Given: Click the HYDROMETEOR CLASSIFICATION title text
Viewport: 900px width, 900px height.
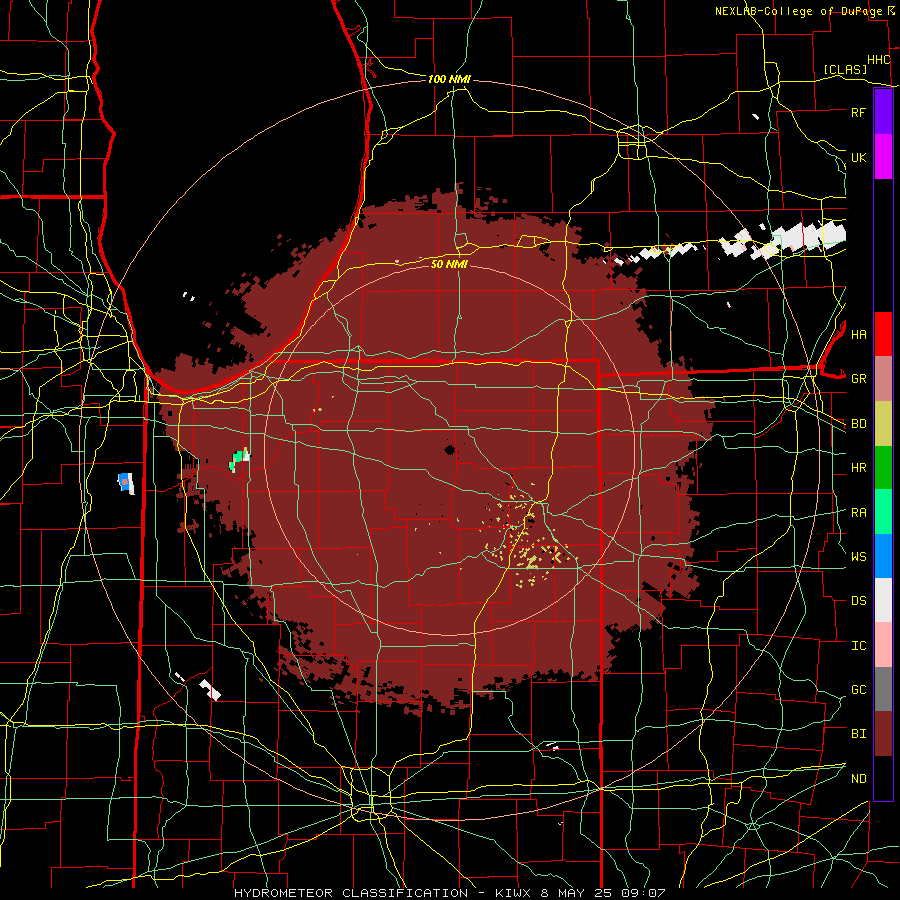Looking at the screenshot, I should tap(351, 893).
